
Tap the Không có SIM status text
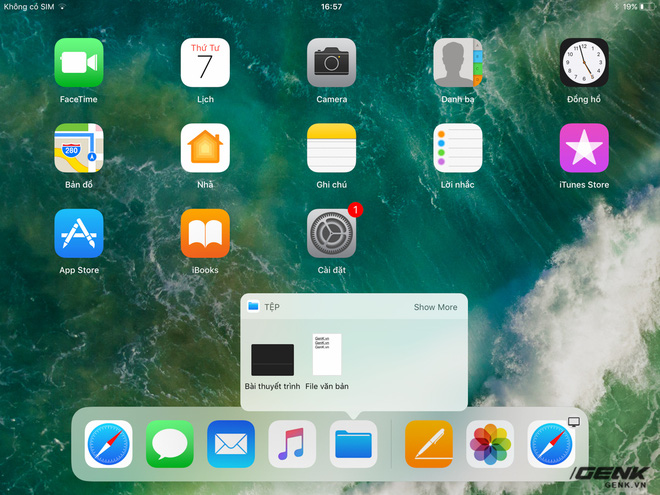(29, 7)
